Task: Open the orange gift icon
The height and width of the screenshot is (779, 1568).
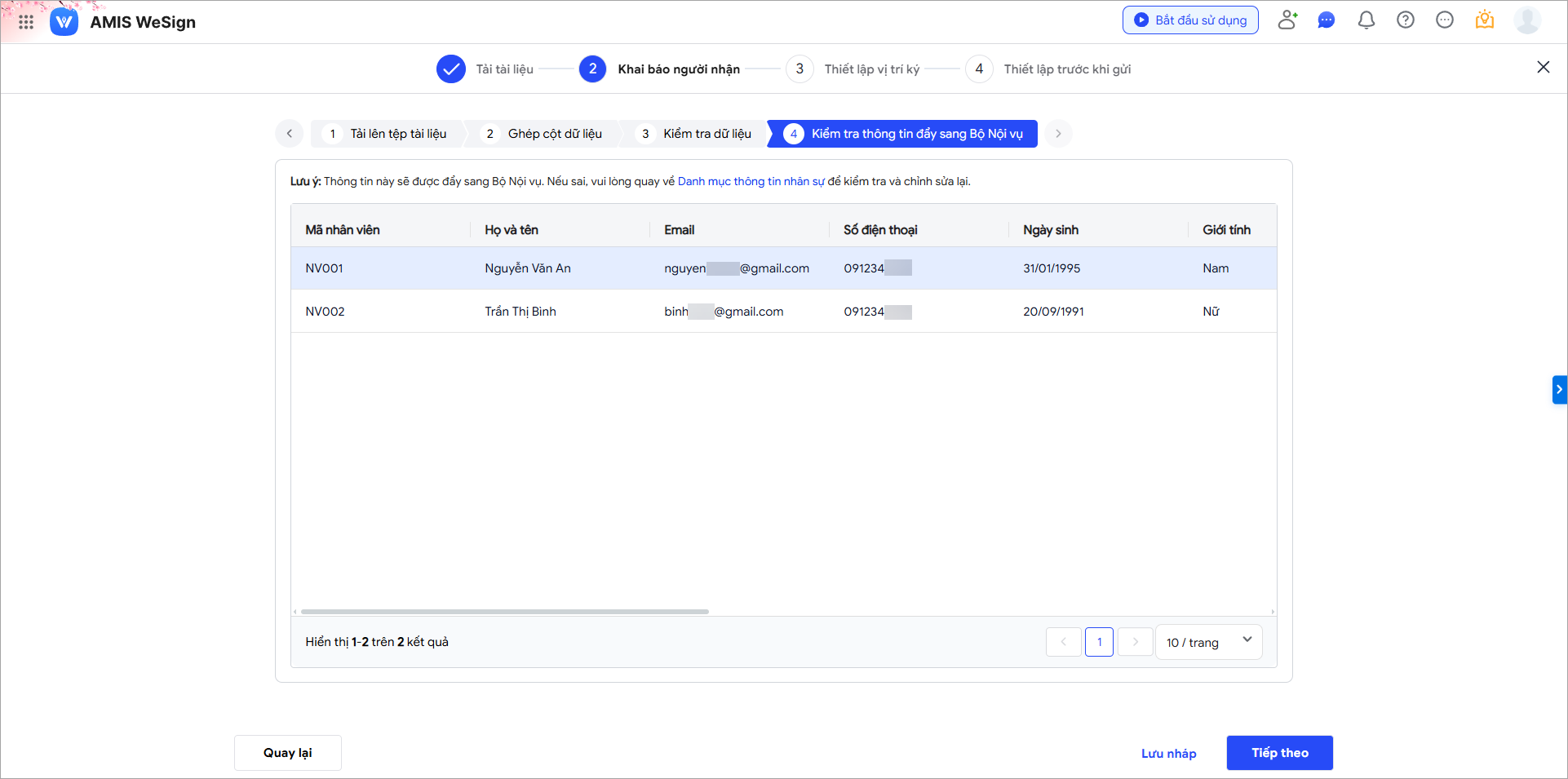Action: [x=1484, y=20]
